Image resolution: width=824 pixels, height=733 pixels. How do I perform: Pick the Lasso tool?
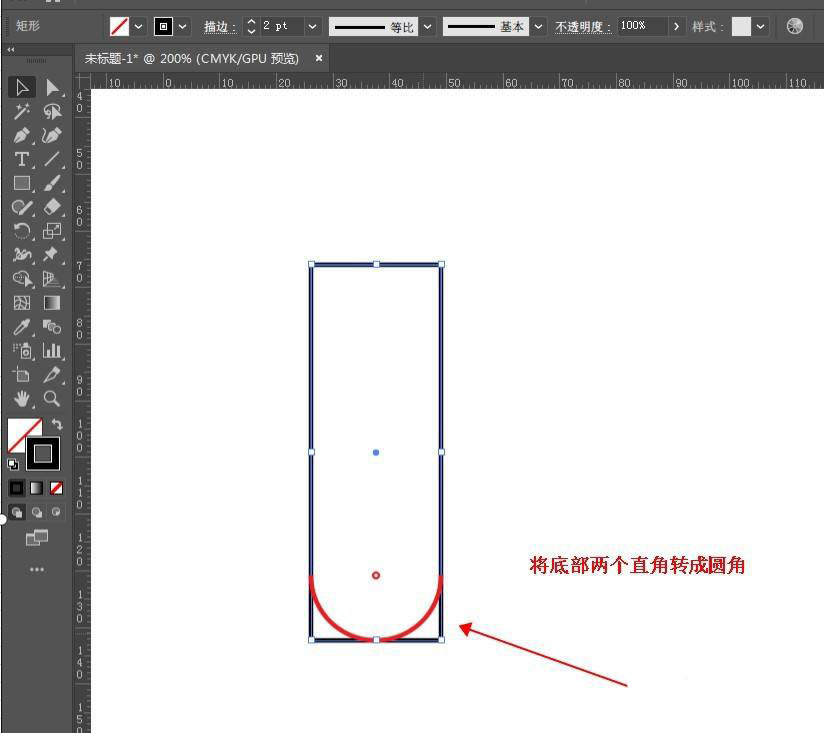click(x=52, y=111)
